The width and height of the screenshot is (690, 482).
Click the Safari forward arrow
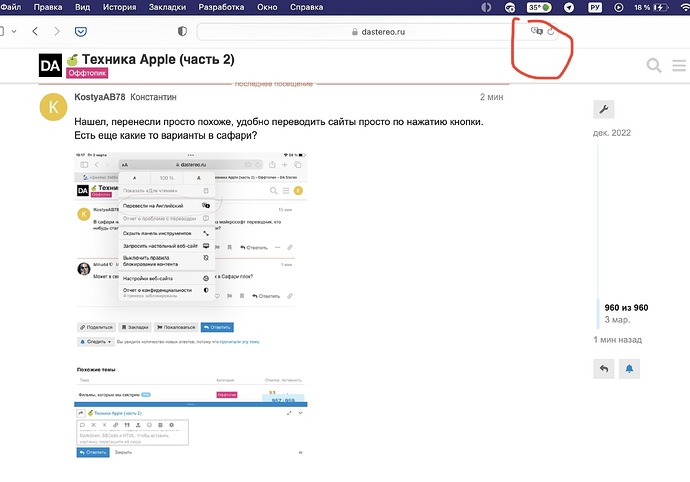pyautogui.click(x=57, y=31)
